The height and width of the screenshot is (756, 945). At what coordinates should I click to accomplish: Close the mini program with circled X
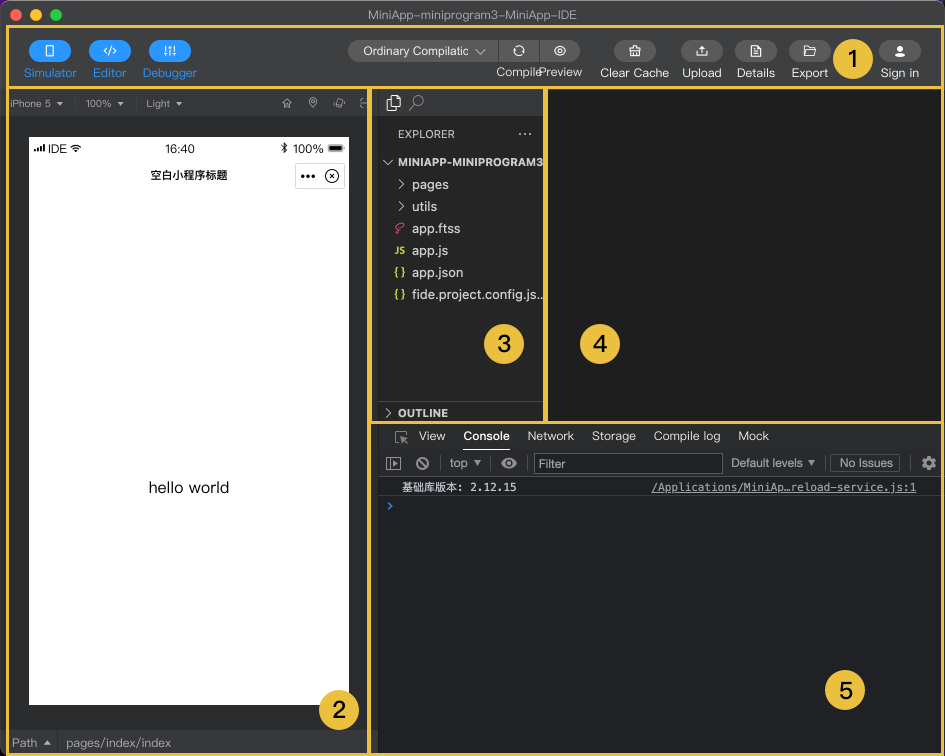(x=331, y=176)
